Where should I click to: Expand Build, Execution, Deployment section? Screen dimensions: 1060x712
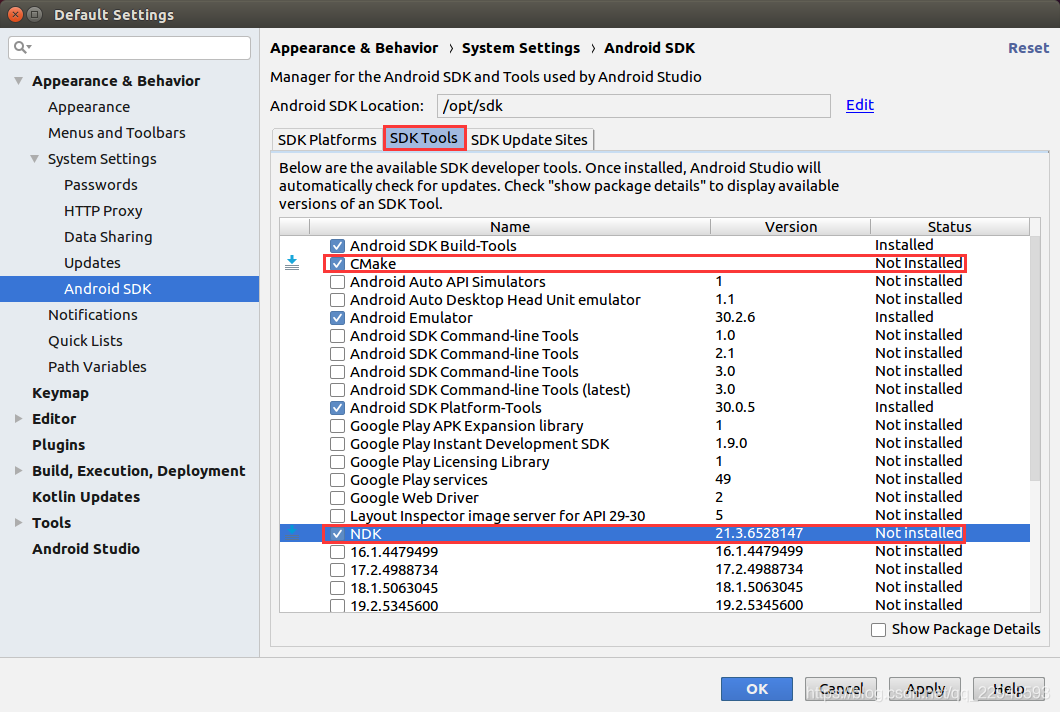[x=18, y=471]
